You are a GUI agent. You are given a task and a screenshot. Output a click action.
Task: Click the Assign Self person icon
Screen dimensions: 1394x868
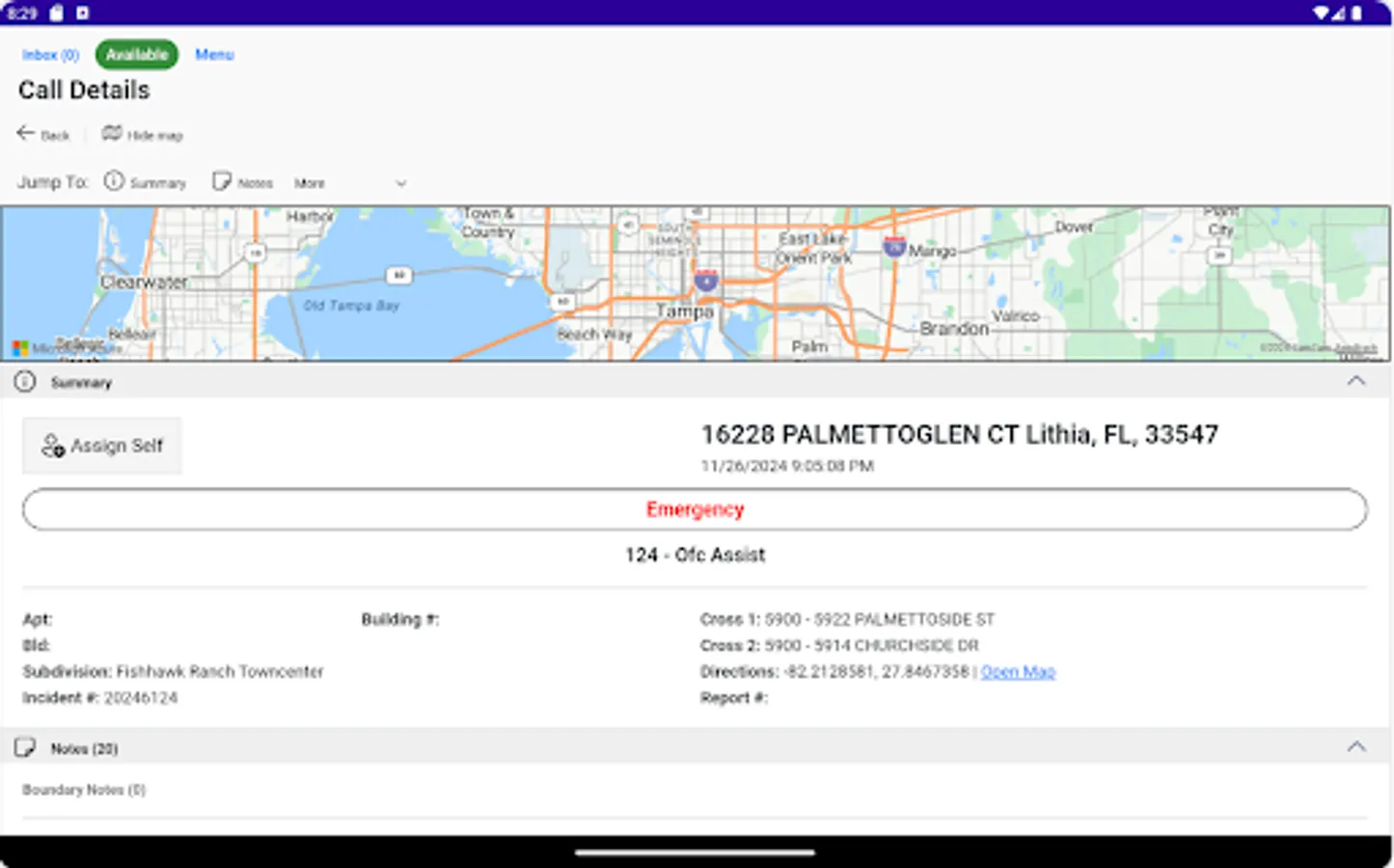coord(52,445)
